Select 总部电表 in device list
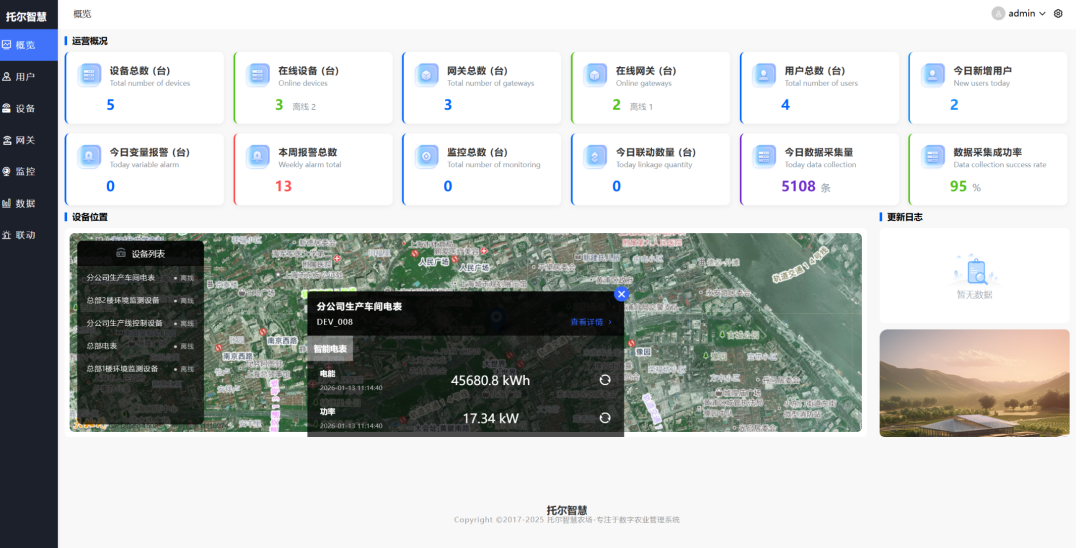1080x548 pixels. tap(141, 346)
